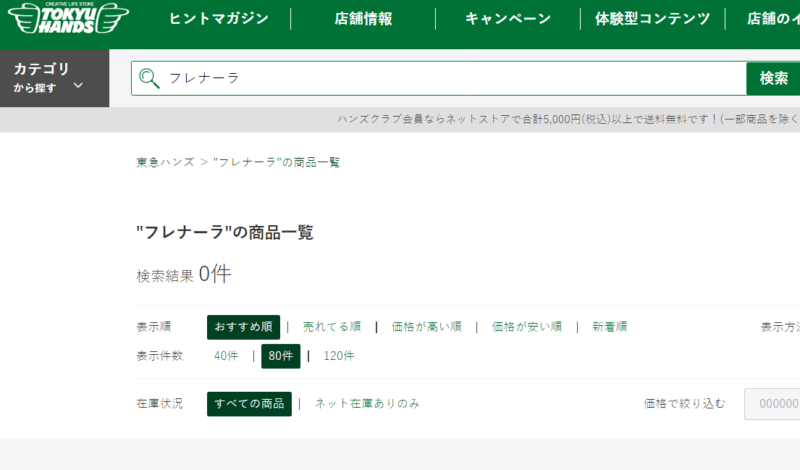
Task: Show 120件 per page
Action: point(339,356)
